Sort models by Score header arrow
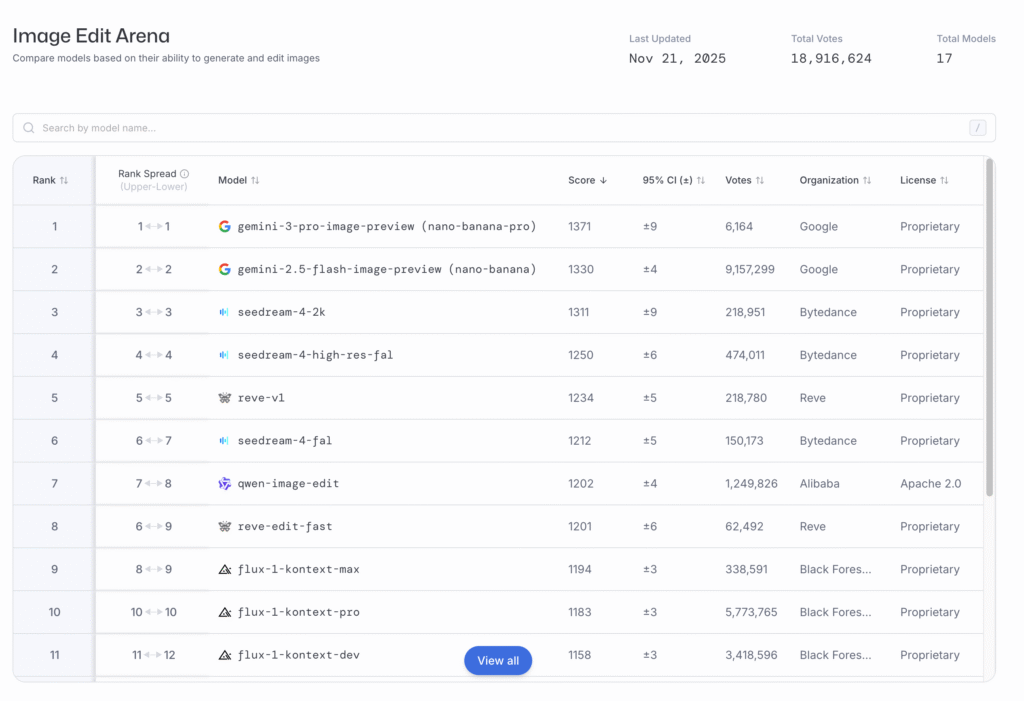The width and height of the screenshot is (1024, 701). 603,181
